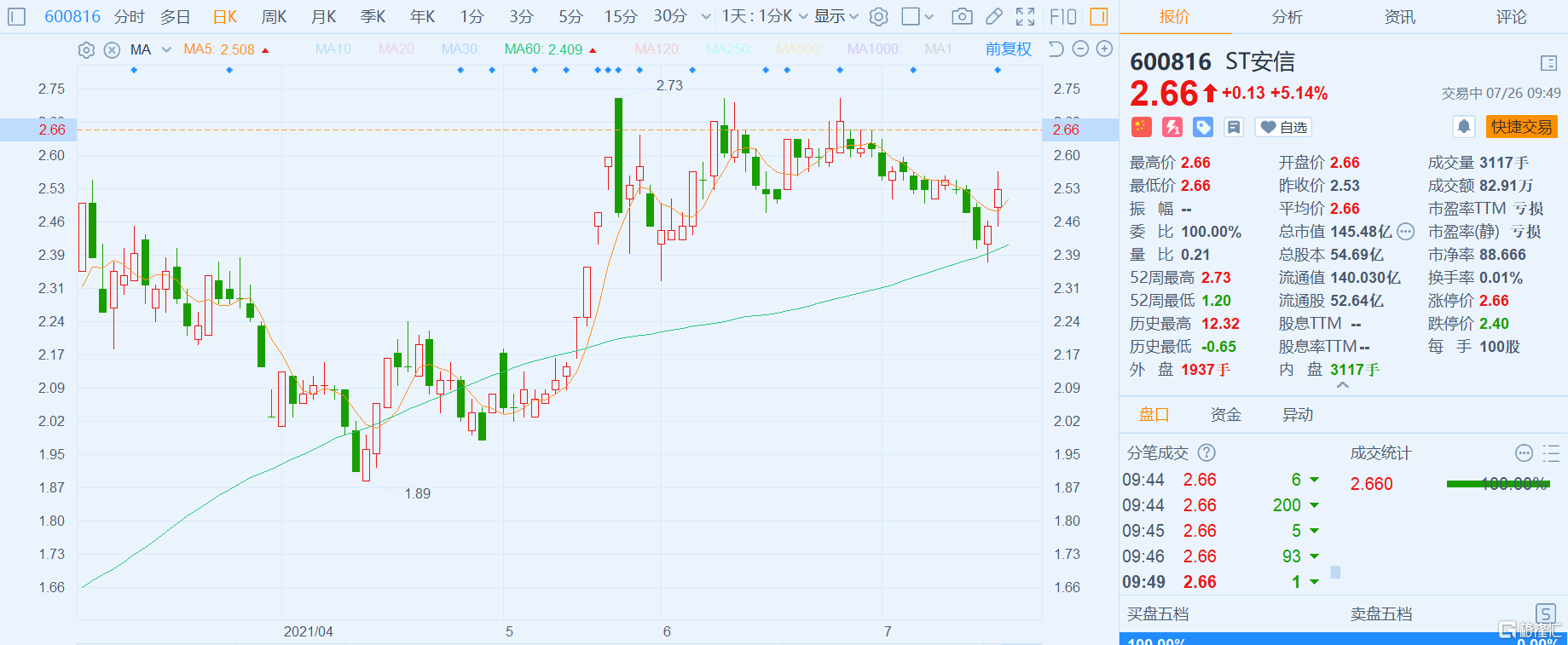This screenshot has width=1568, height=645.
Task: Open the 资金 capital flow tab
Action: tap(1226, 415)
